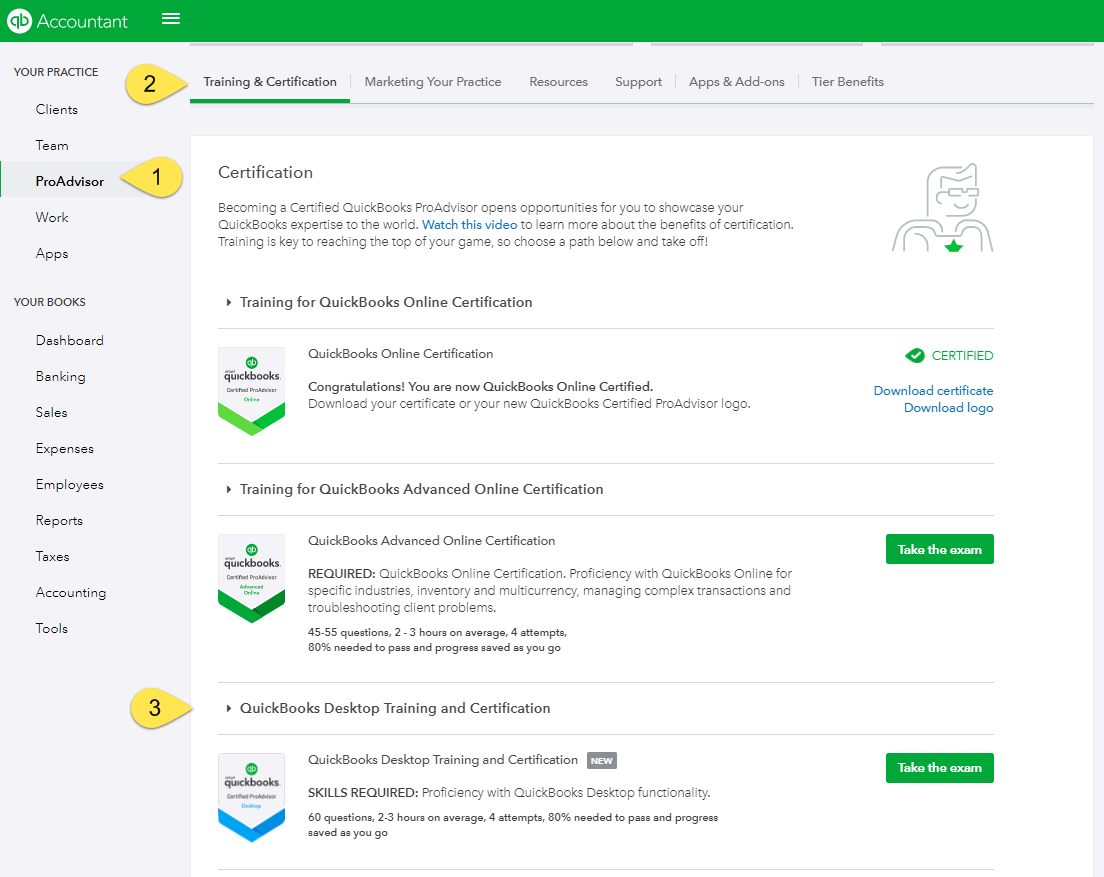The height and width of the screenshot is (877, 1104).
Task: Select ProAdvisor in the sidebar
Action: click(x=70, y=181)
